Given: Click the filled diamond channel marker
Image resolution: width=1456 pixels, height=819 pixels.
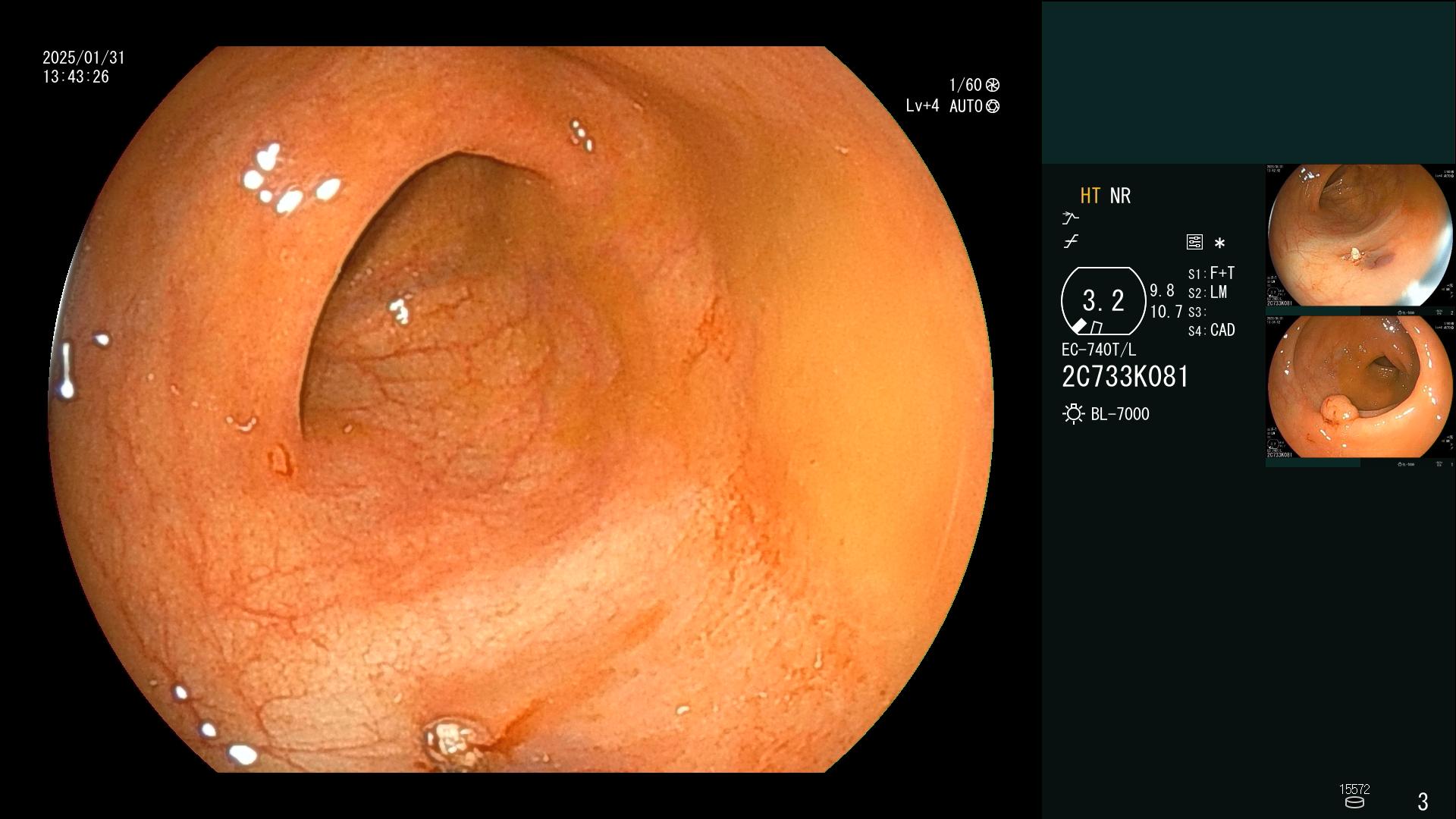Looking at the screenshot, I should coord(1079,326).
